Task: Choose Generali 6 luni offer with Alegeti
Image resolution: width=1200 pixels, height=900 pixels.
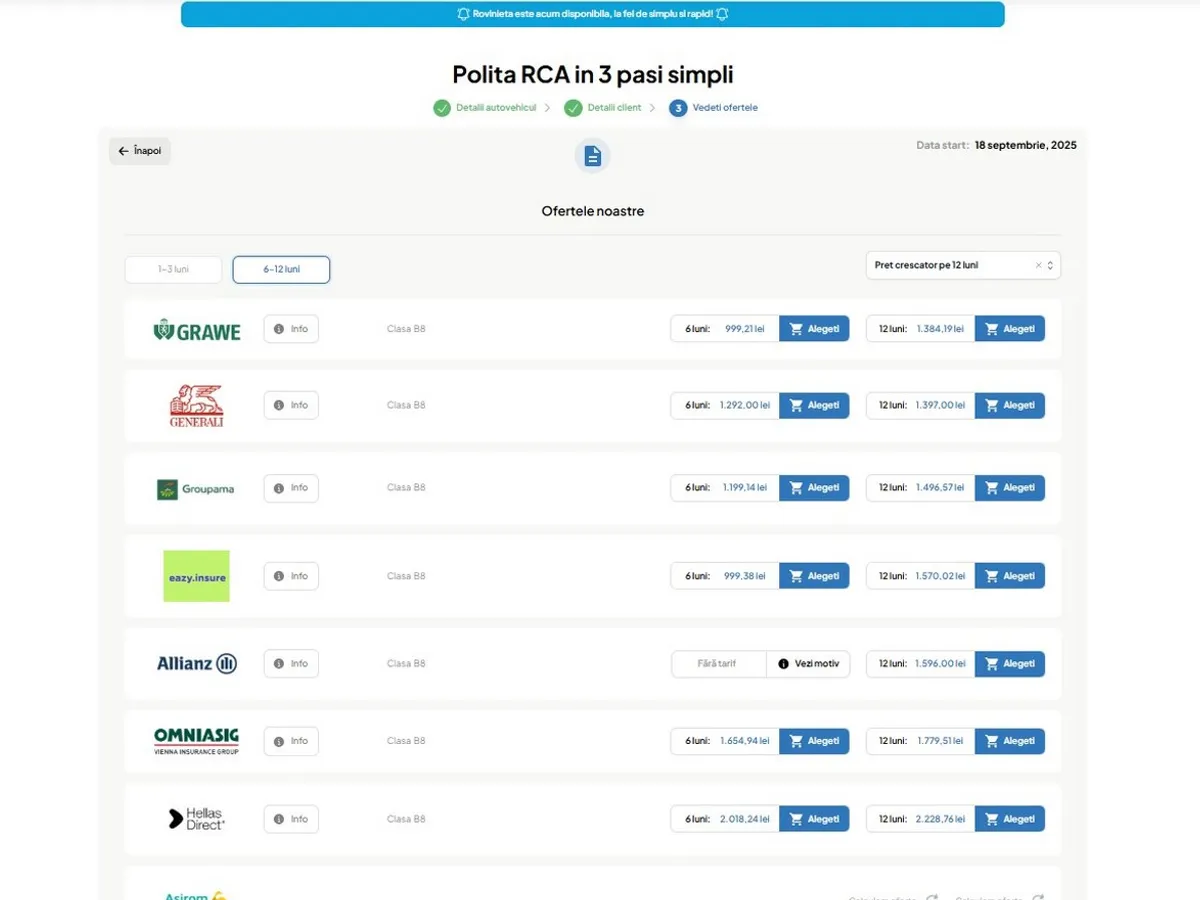Action: 814,406
